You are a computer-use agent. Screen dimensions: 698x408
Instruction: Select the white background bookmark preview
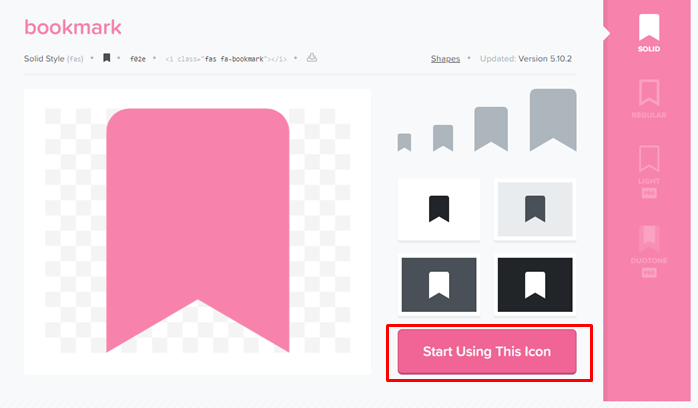tap(439, 209)
